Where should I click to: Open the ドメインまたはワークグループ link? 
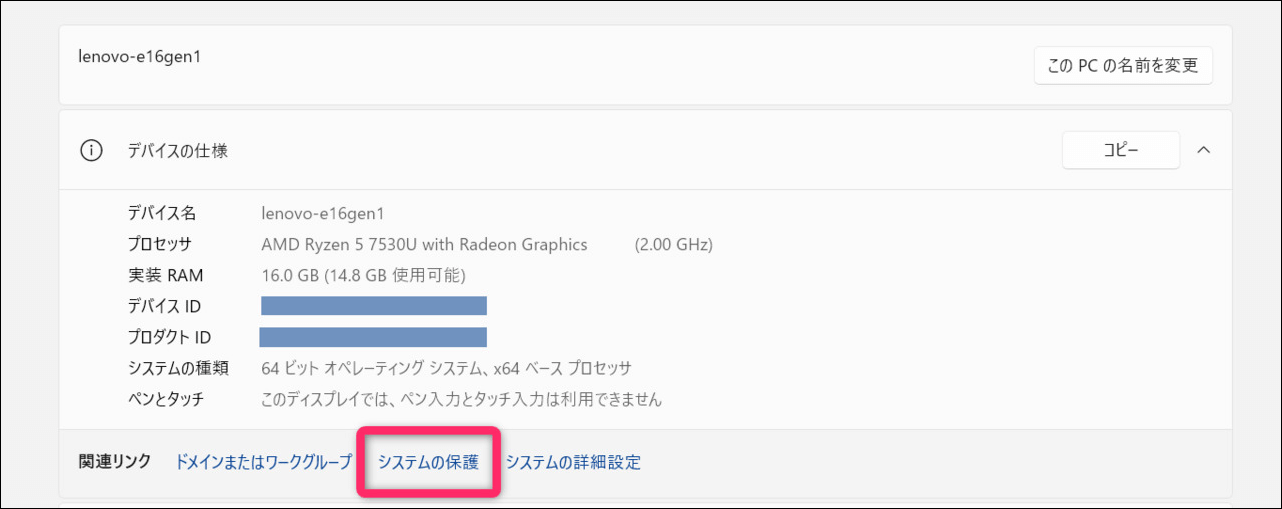point(263,462)
